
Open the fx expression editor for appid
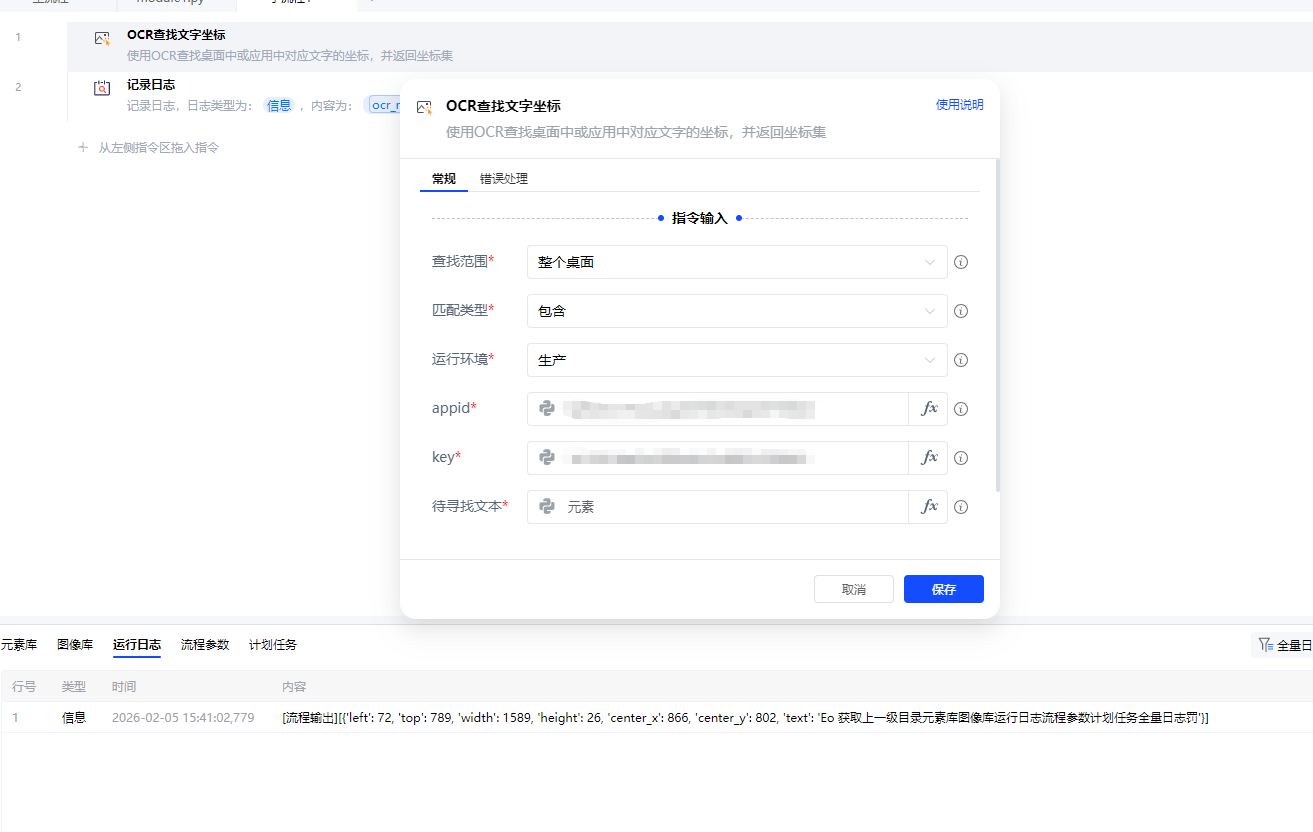pos(929,408)
